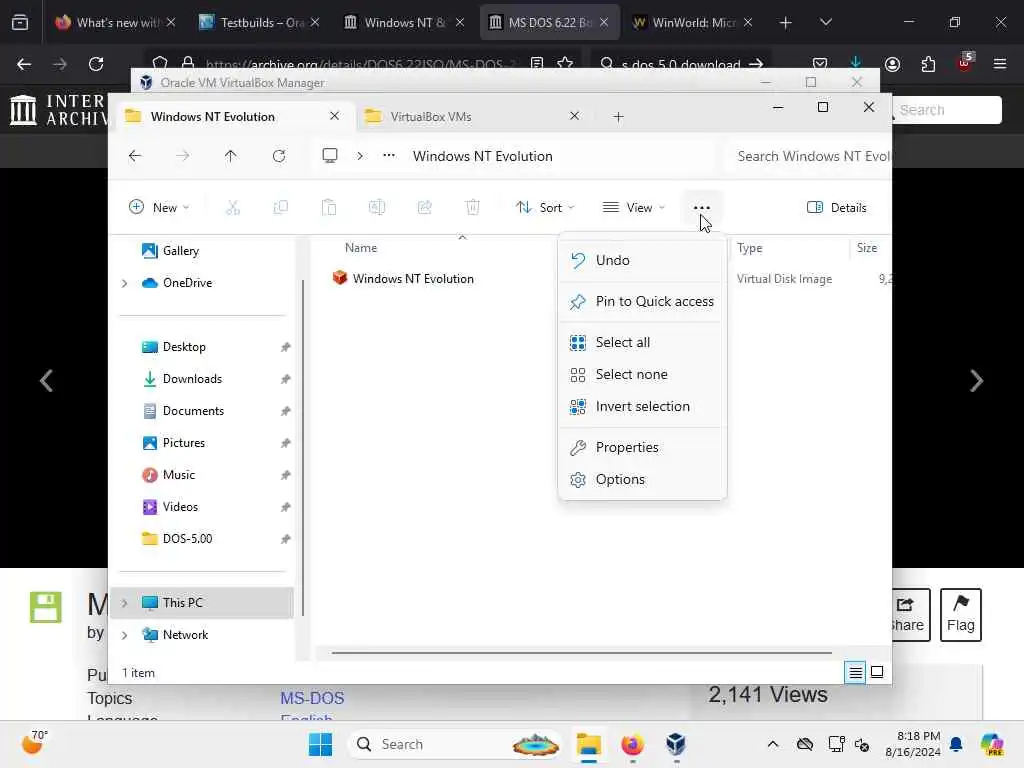Go to next image with right arrow
This screenshot has height=768, width=1024.
[976, 381]
